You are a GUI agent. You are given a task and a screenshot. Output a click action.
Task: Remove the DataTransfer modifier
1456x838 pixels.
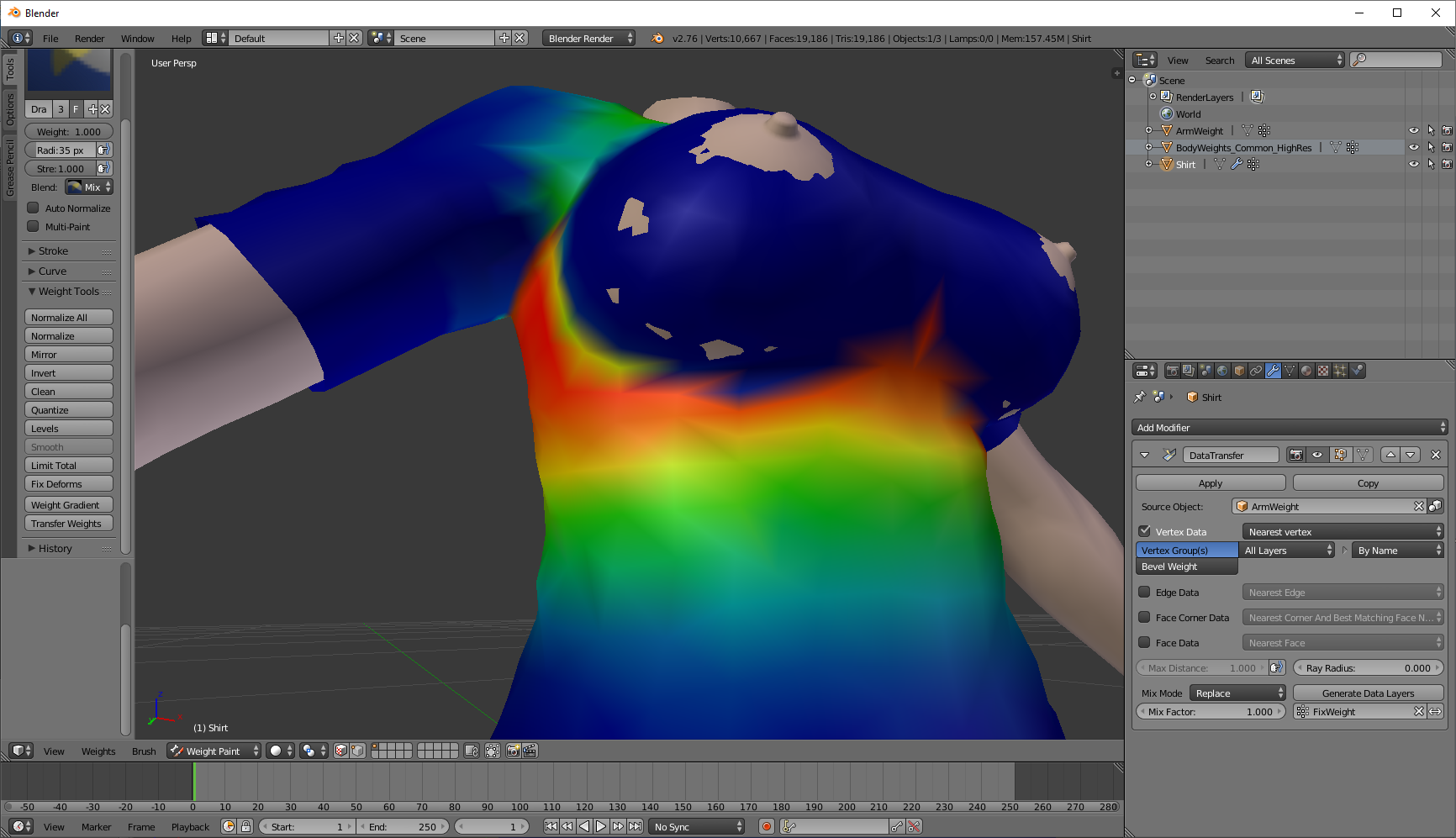click(x=1436, y=455)
